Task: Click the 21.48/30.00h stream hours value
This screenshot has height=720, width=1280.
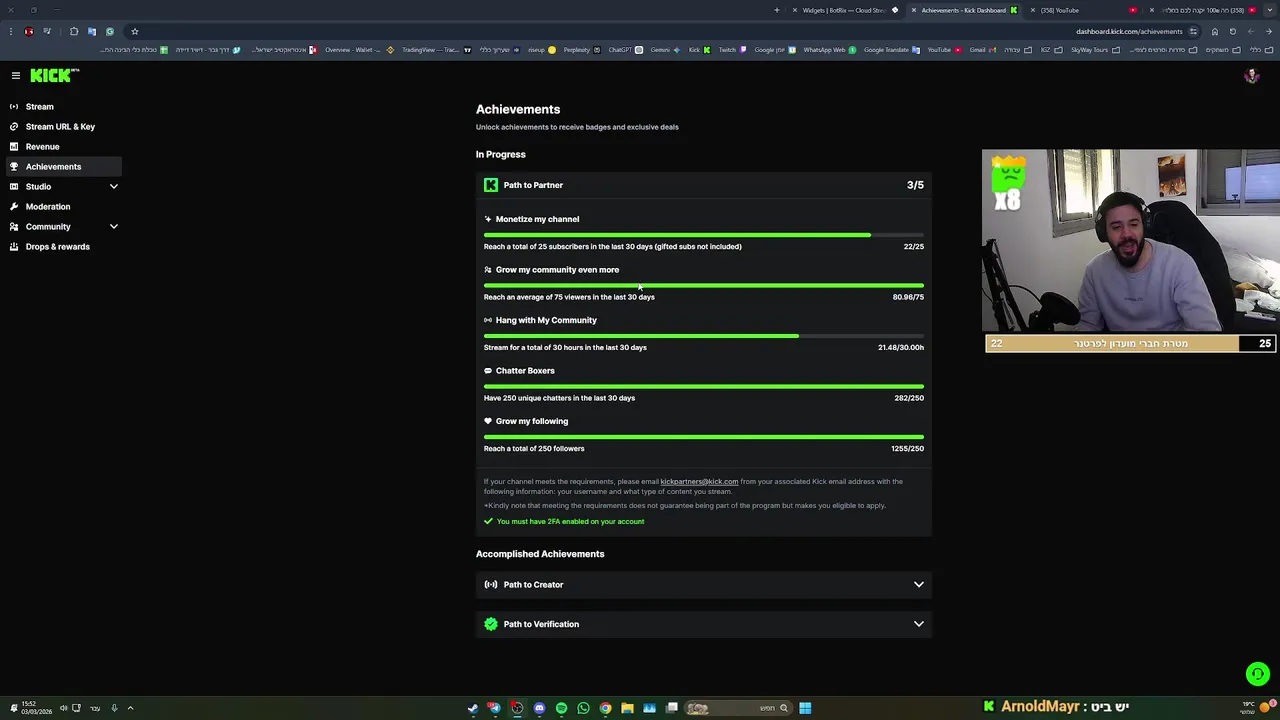Action: [x=901, y=348]
